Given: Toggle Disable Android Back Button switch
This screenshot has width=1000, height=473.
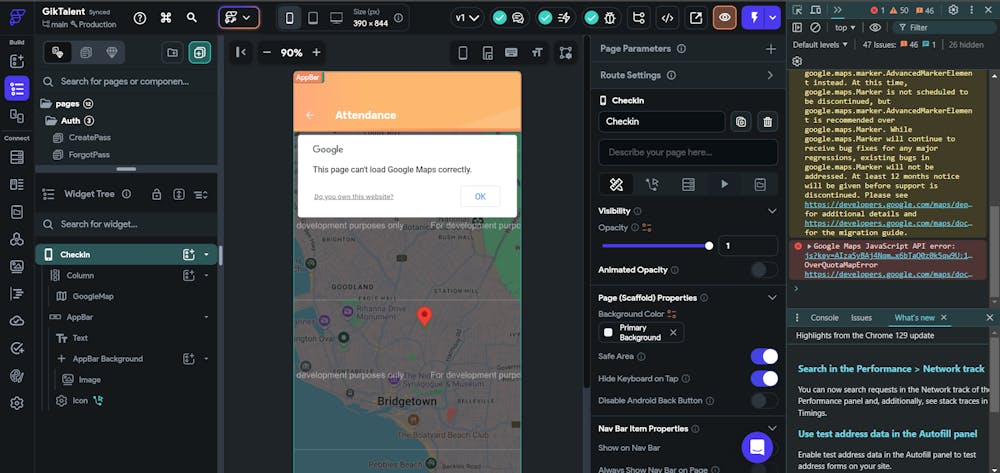Looking at the screenshot, I should tap(764, 401).
